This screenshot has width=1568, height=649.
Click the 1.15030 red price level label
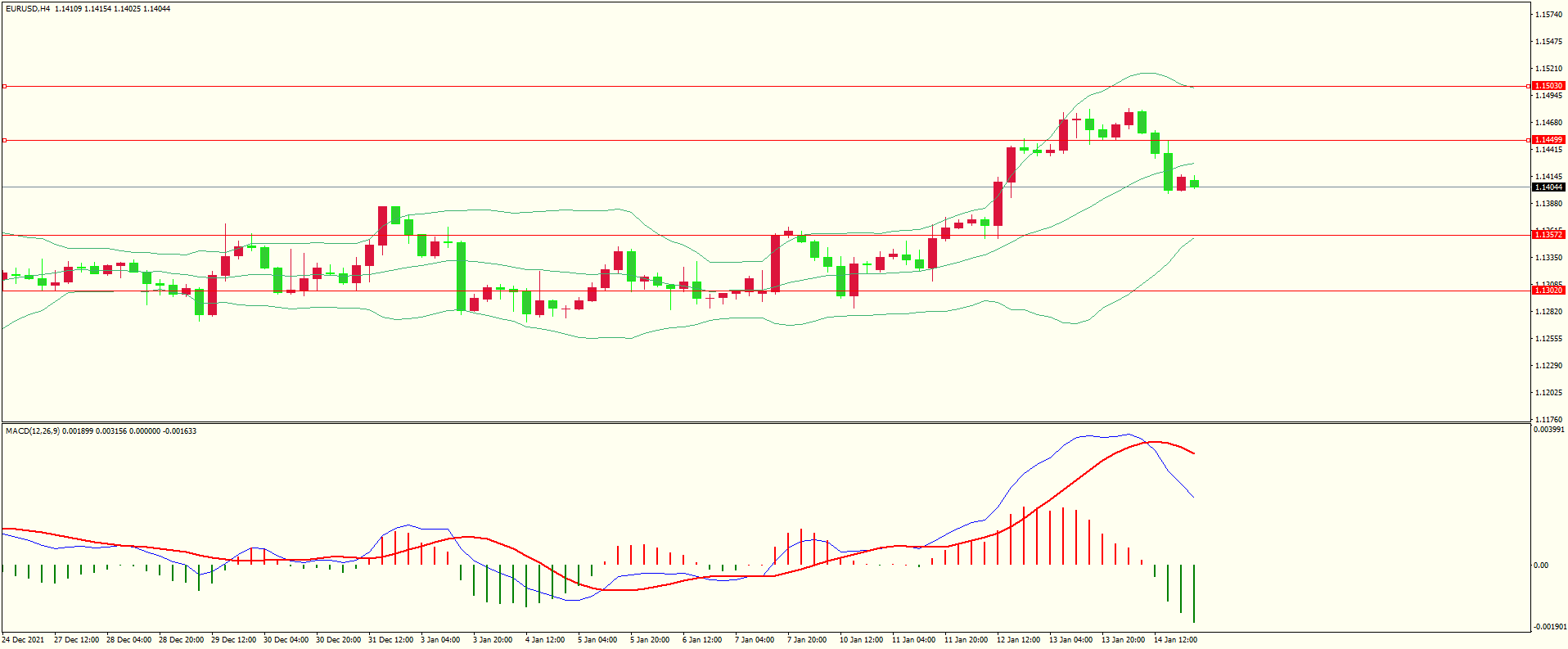point(1548,86)
